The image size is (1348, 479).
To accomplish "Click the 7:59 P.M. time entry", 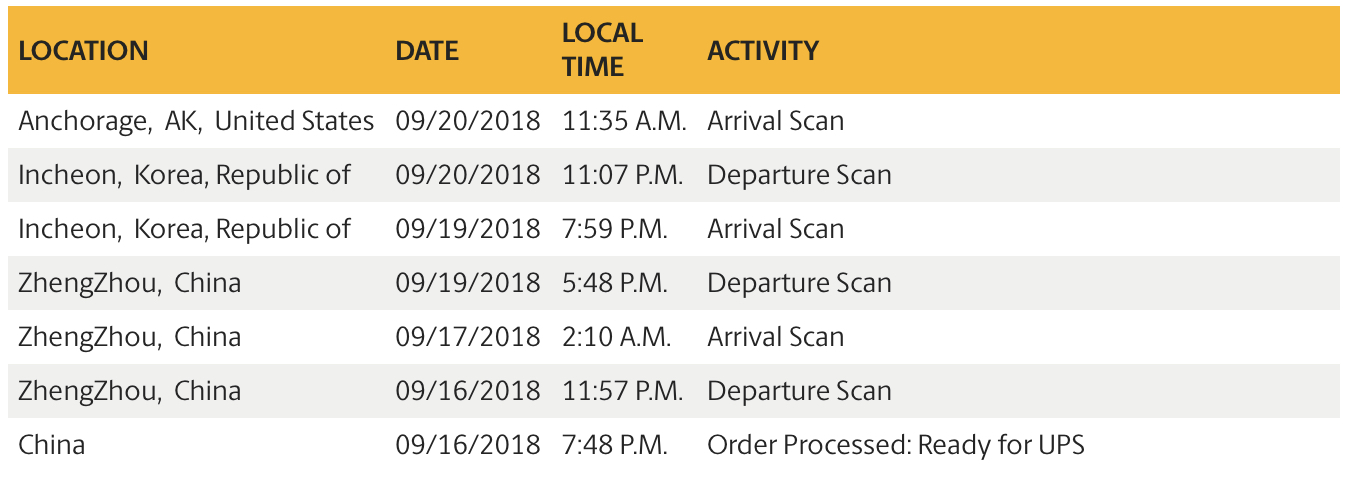I will pyautogui.click(x=614, y=229).
